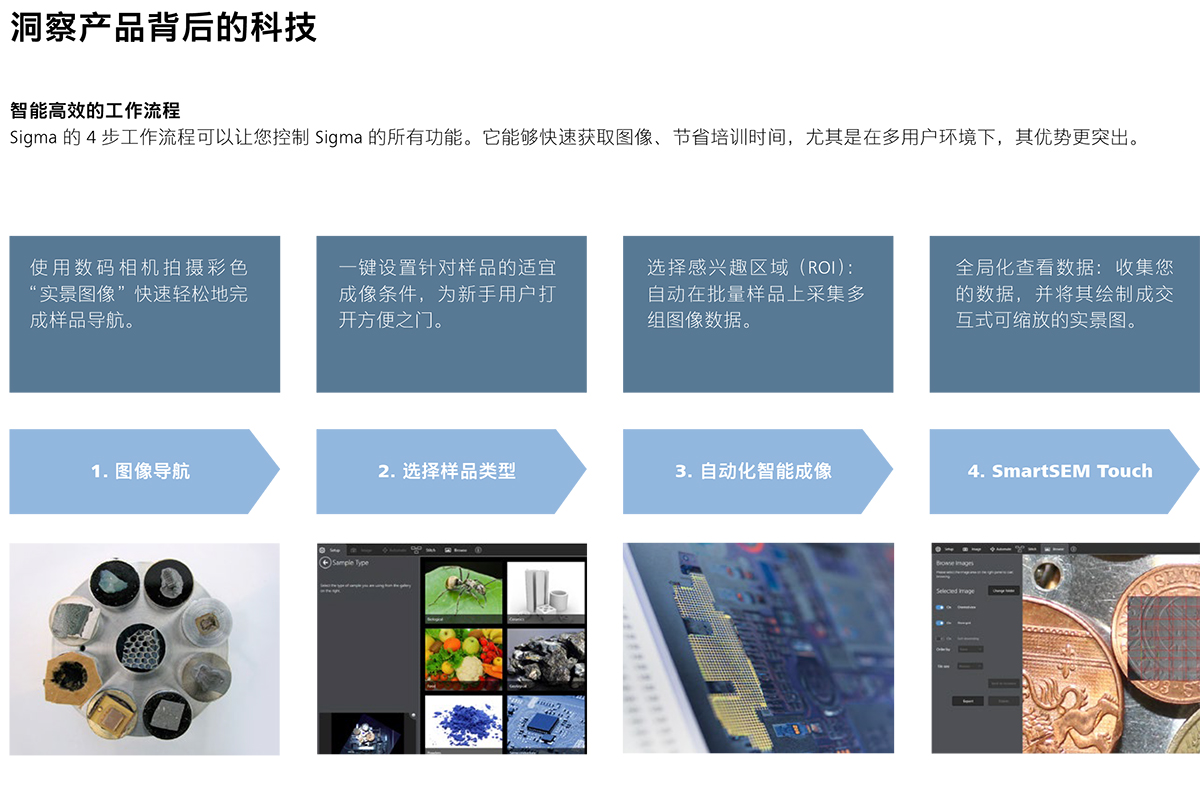Toggle the first On switch under Selected Image
Viewport: 1200px width, 790px height.
tap(940, 606)
